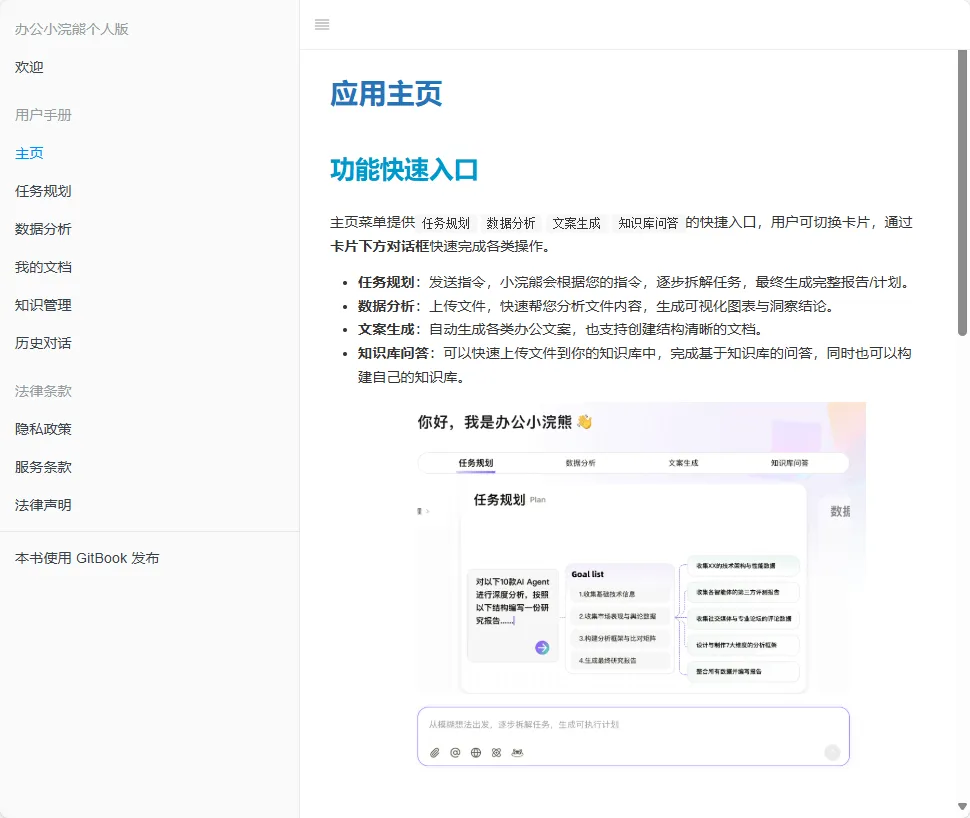
Task: Open 任务规划 in the left sidebar
Action: [43, 191]
